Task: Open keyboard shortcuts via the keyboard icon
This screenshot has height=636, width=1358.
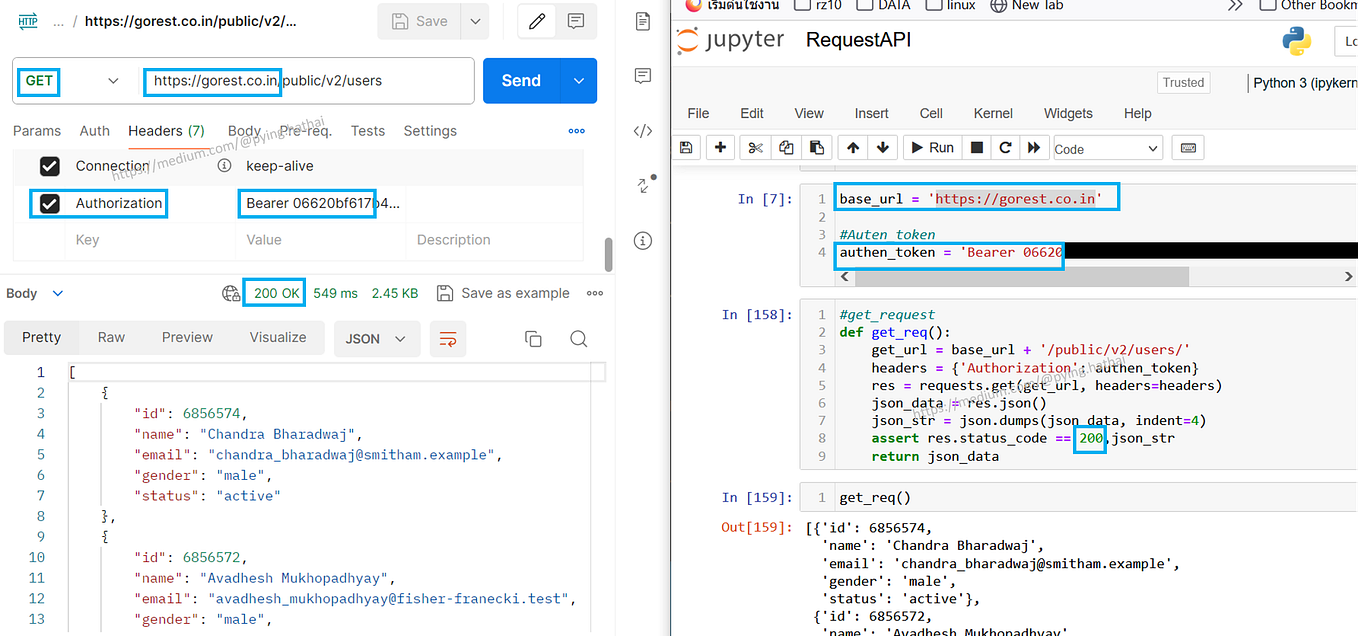Action: tap(1188, 147)
